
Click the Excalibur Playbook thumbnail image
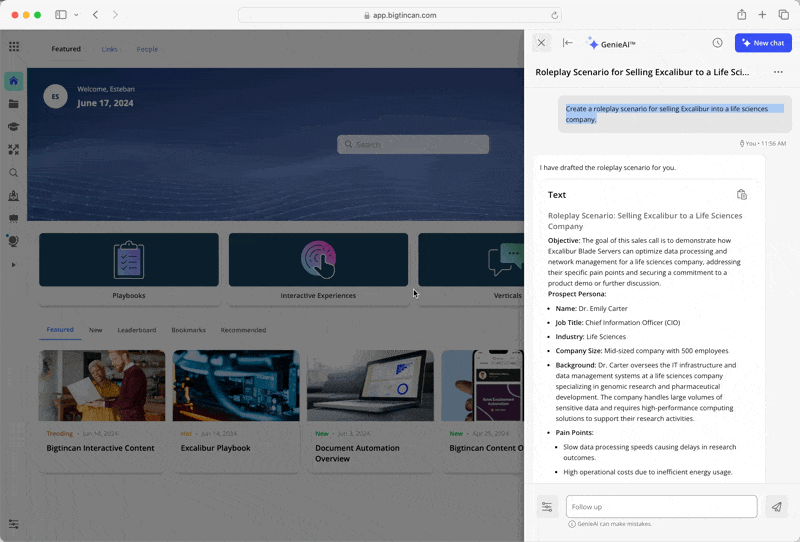coord(236,385)
